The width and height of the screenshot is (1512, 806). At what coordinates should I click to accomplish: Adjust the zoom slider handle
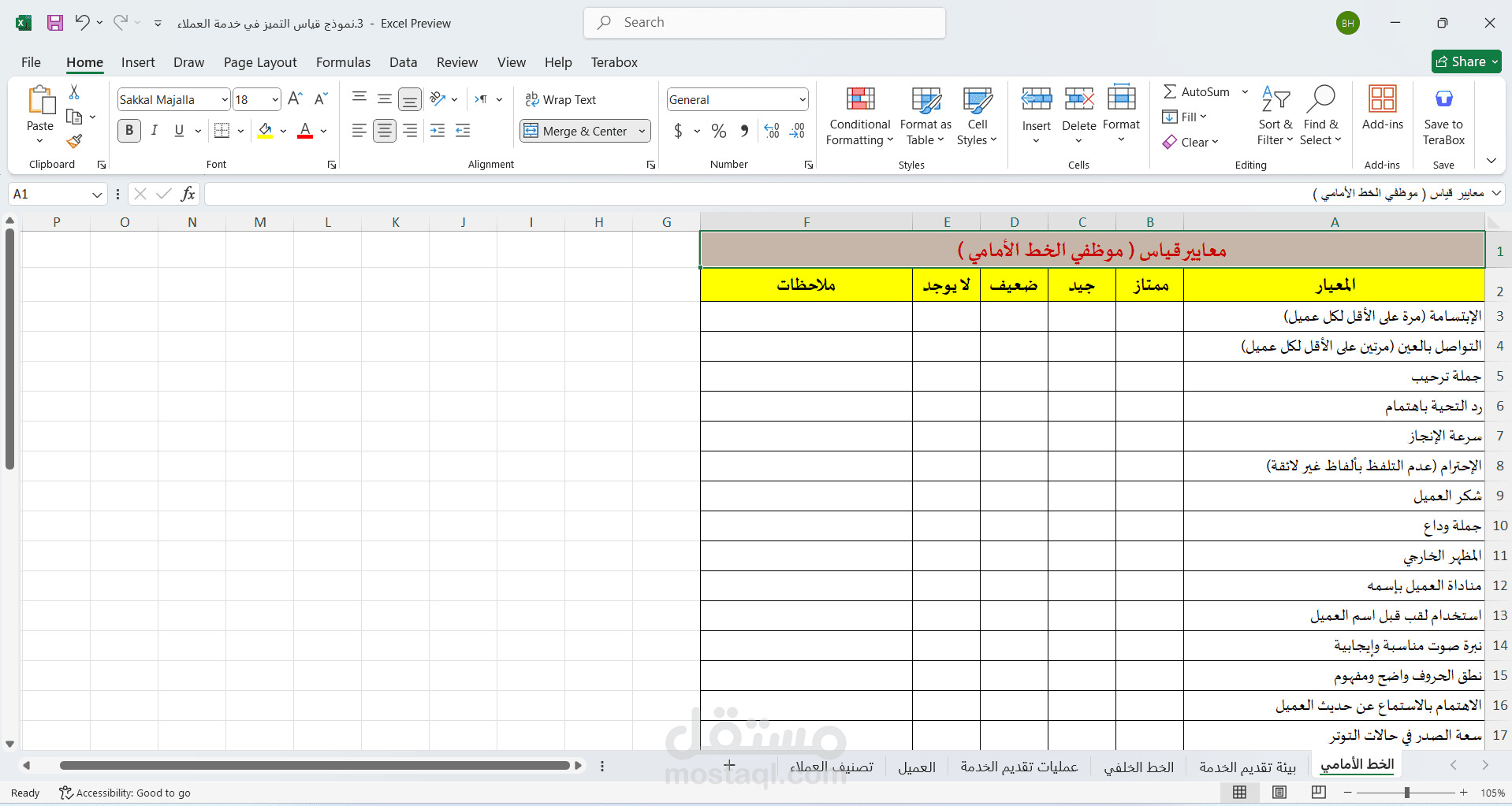point(1406,793)
